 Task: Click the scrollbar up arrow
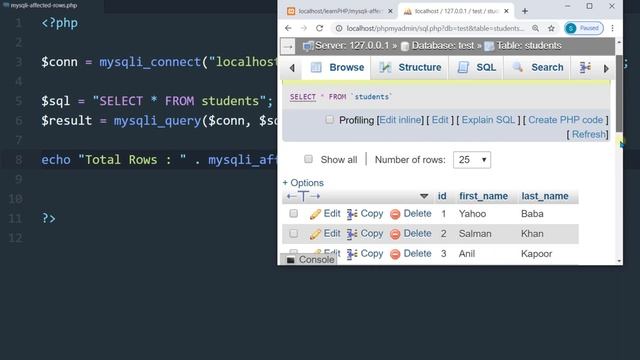pyautogui.click(x=619, y=42)
